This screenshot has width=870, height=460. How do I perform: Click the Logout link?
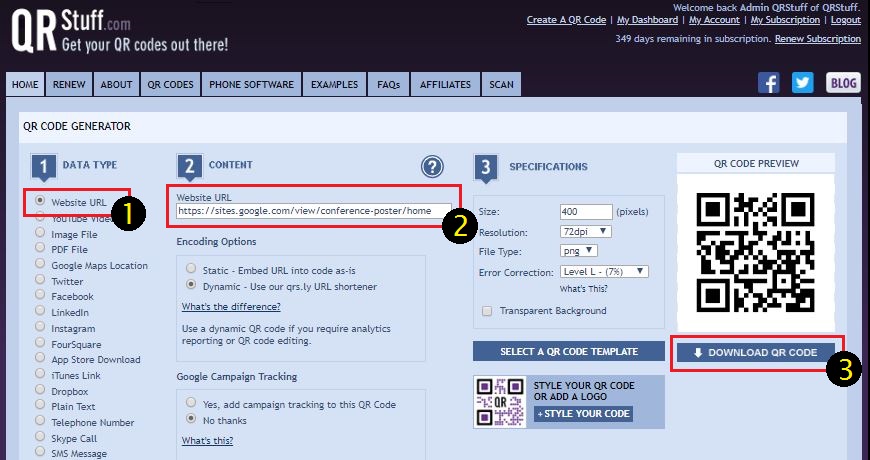[846, 19]
